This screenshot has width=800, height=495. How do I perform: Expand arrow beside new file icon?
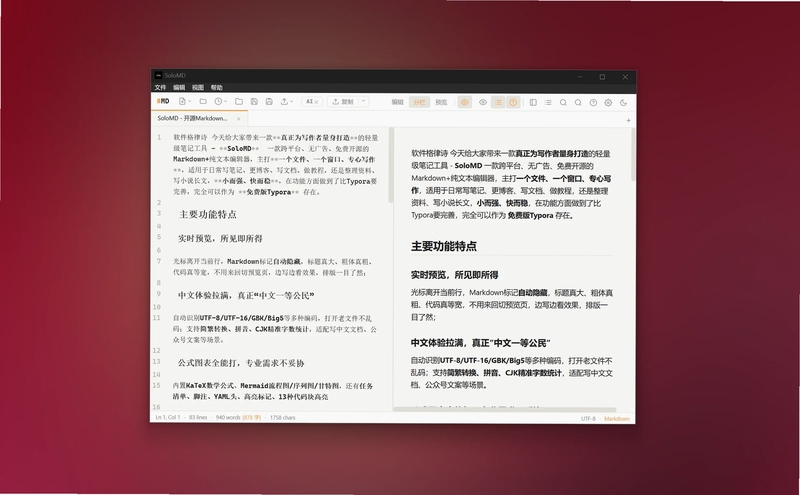tap(190, 102)
